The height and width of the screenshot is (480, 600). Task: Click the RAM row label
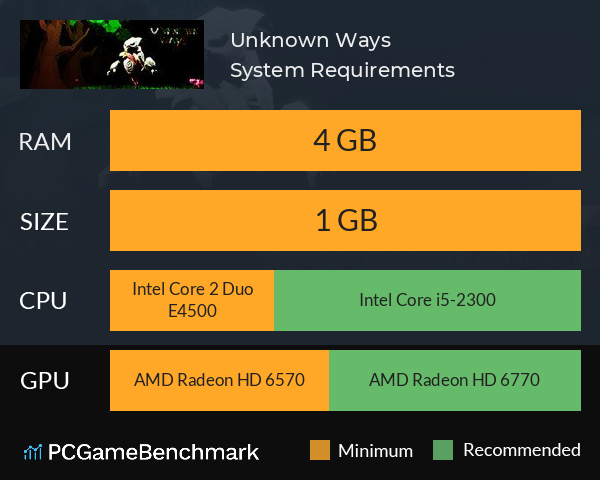tap(45, 142)
